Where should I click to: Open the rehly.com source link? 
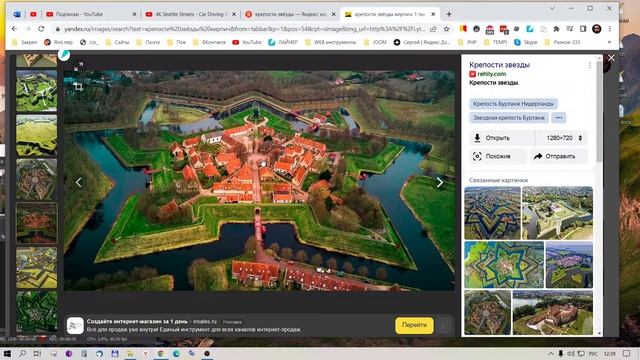pos(491,74)
